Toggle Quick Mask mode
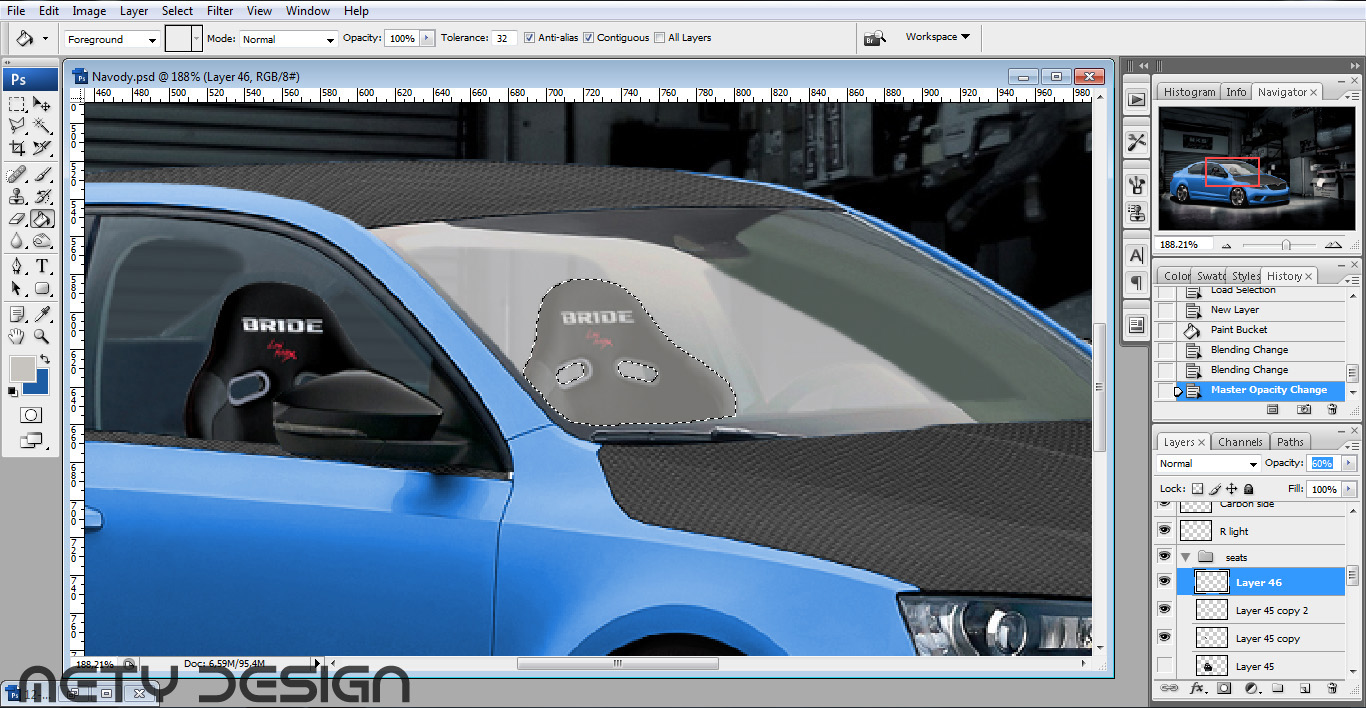 (x=30, y=415)
